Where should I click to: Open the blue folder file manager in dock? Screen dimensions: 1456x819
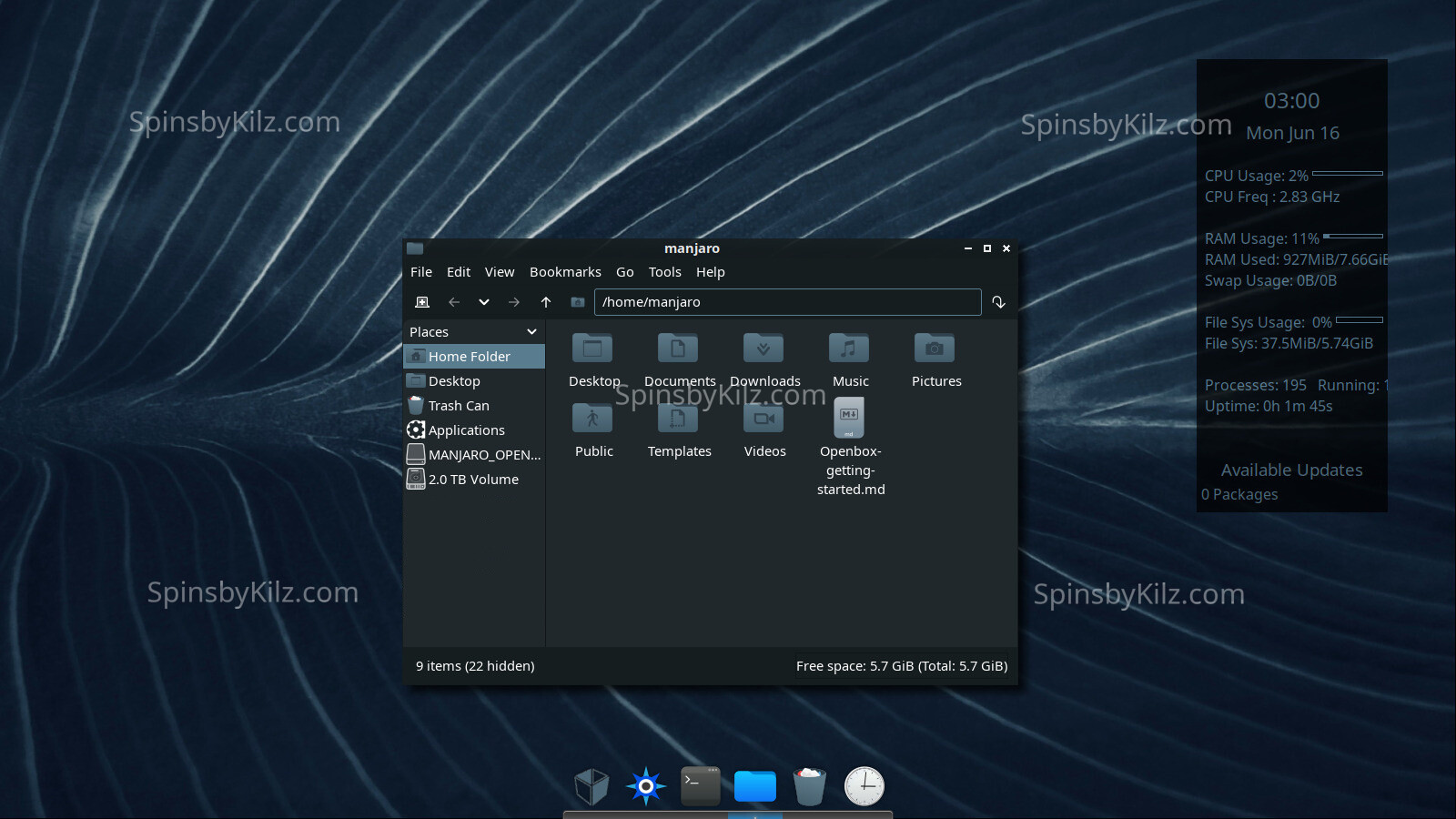755,786
